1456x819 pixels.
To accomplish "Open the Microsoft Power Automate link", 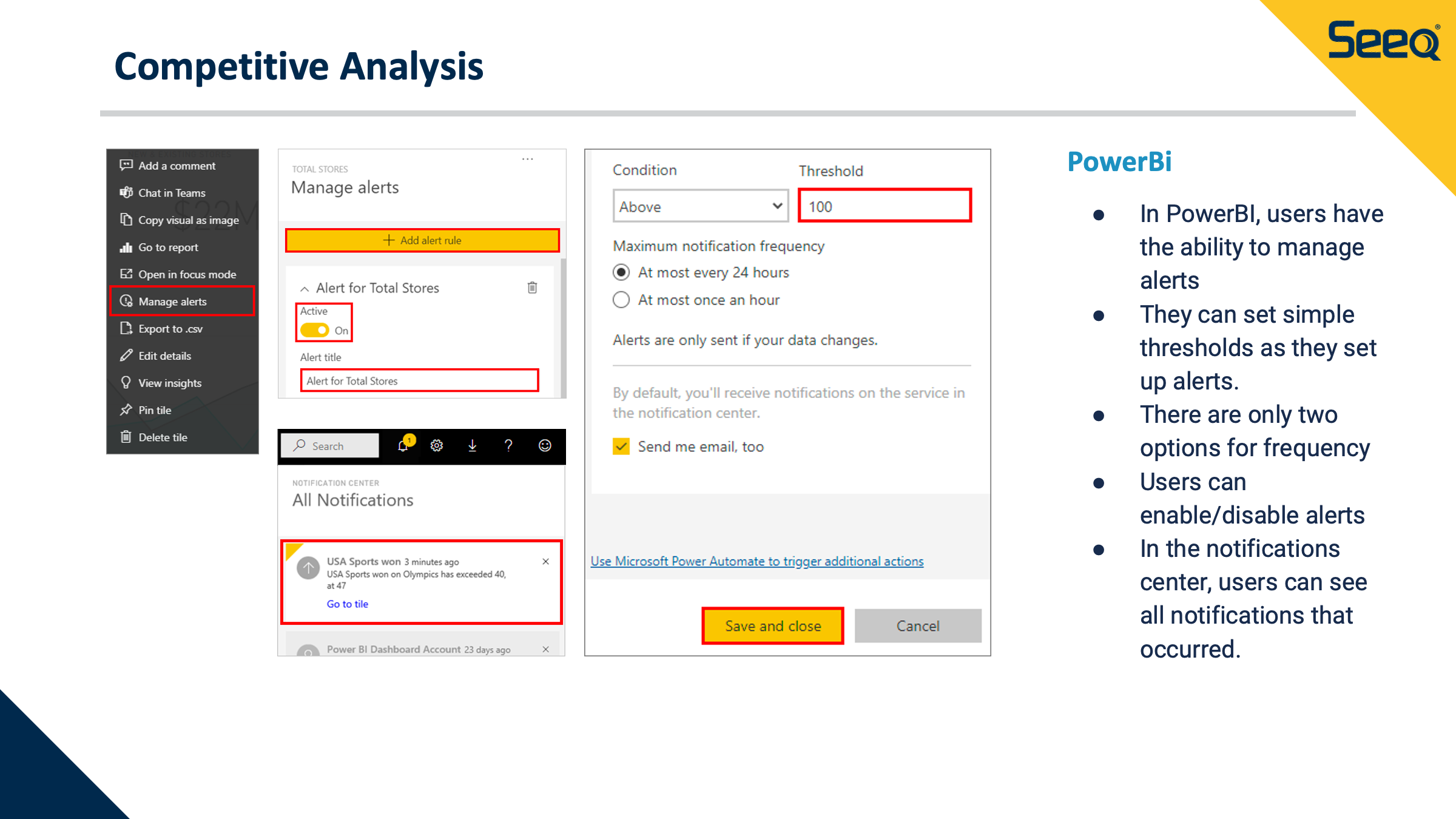I will pyautogui.click(x=757, y=561).
